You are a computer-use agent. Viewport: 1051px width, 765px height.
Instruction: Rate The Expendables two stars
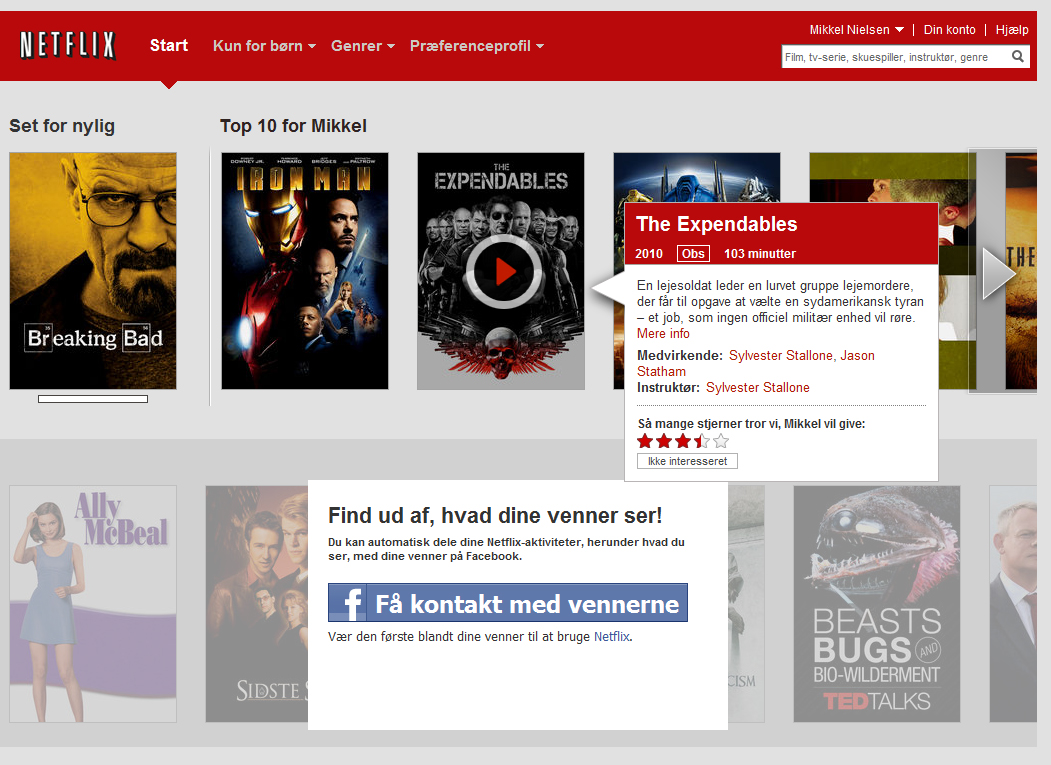click(x=664, y=441)
